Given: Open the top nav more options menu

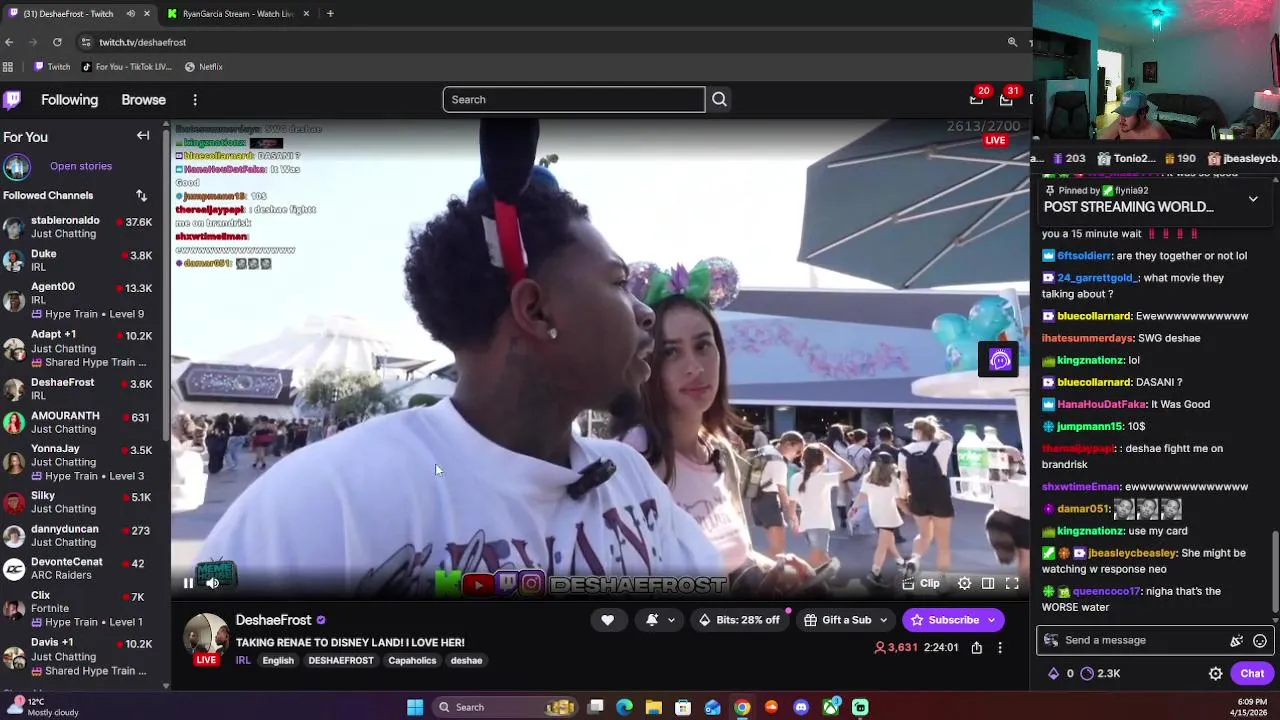Looking at the screenshot, I should click(x=195, y=100).
